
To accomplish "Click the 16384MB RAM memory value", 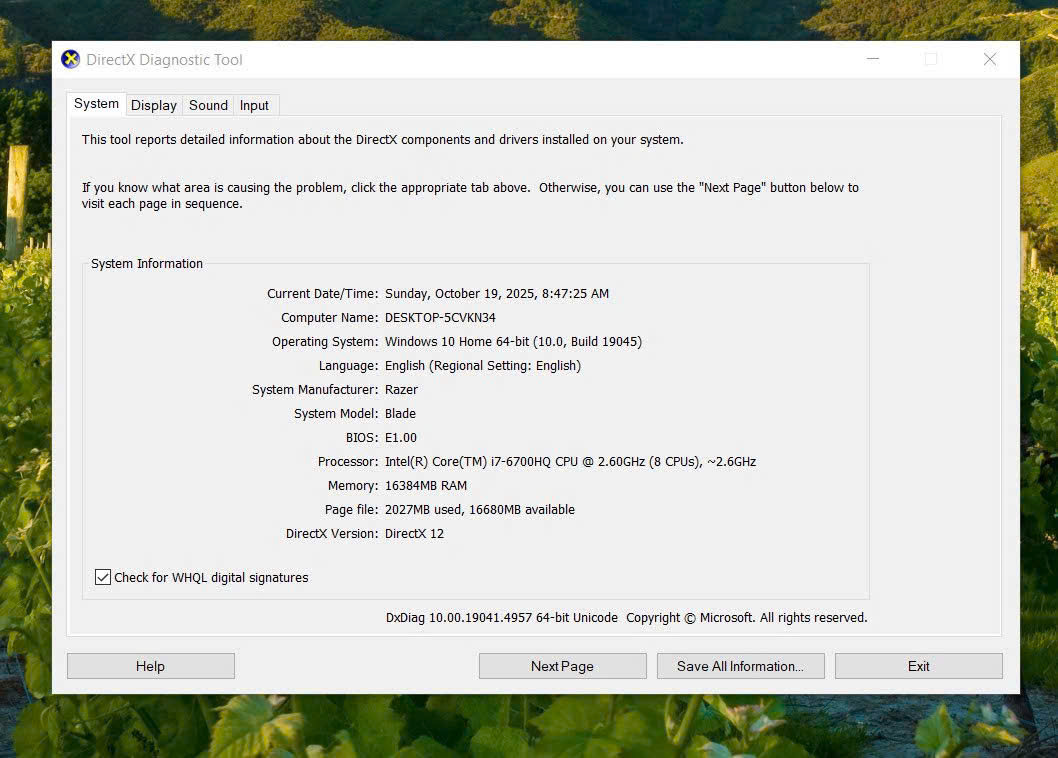I will click(426, 486).
